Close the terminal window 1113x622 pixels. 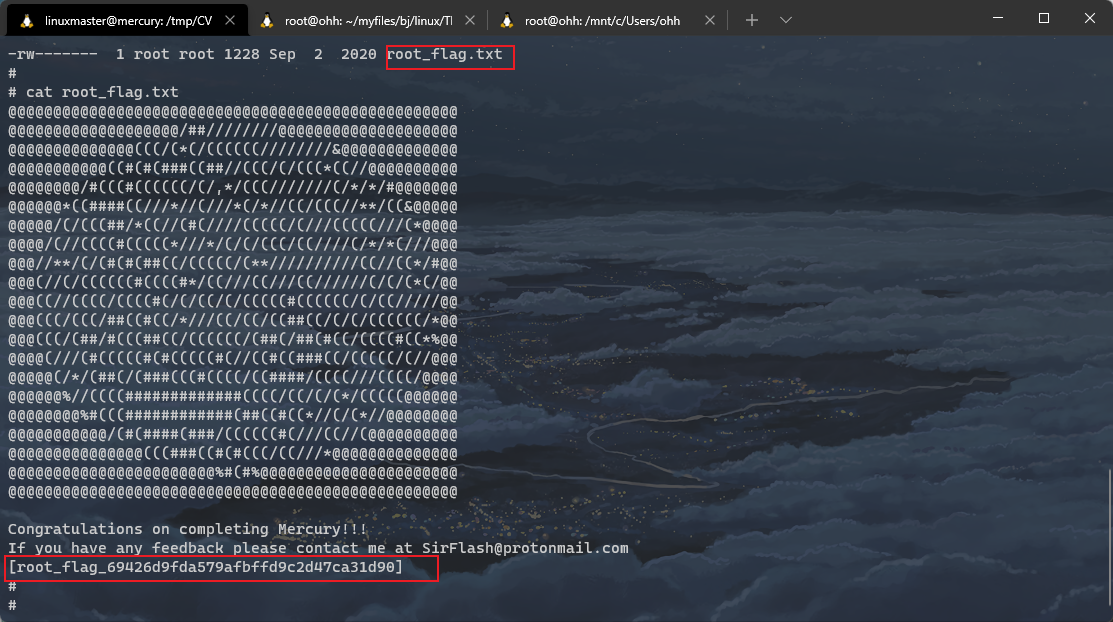1090,18
